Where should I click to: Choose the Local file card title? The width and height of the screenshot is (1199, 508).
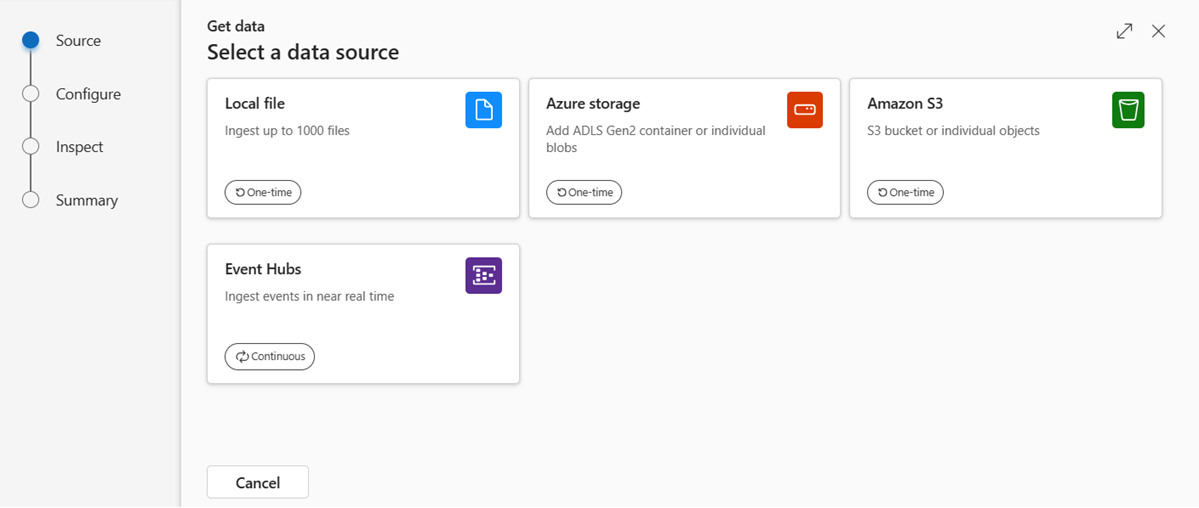[x=255, y=103]
